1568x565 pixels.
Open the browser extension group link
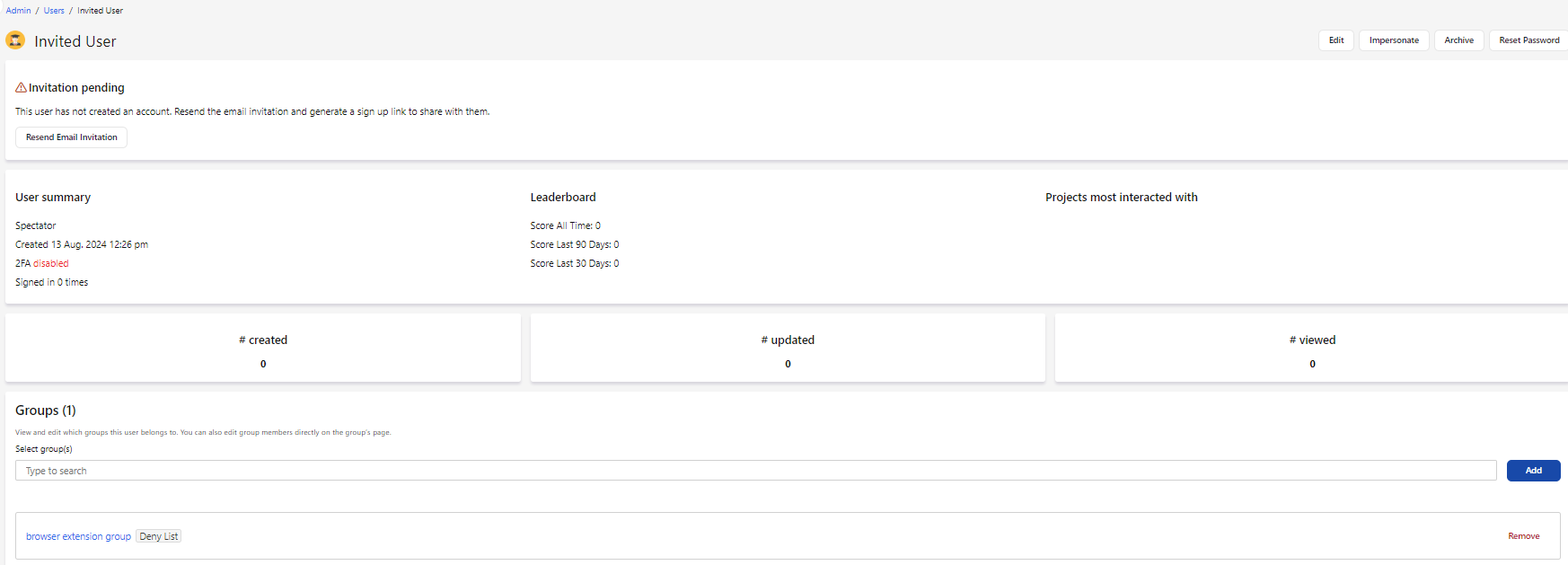pos(78,536)
